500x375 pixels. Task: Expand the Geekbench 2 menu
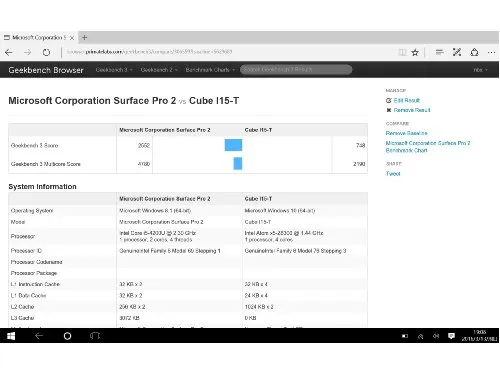coord(159,70)
